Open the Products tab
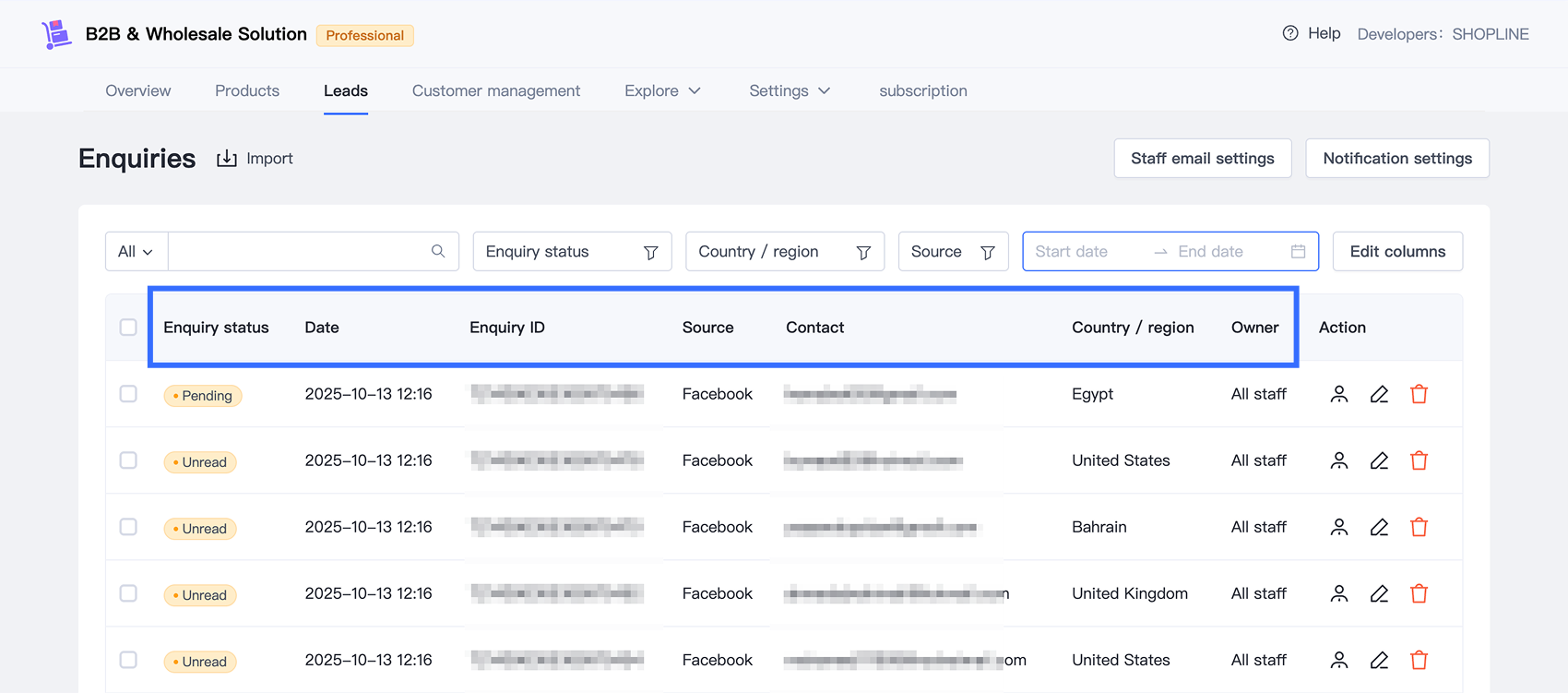This screenshot has height=693, width=1568. click(x=247, y=90)
